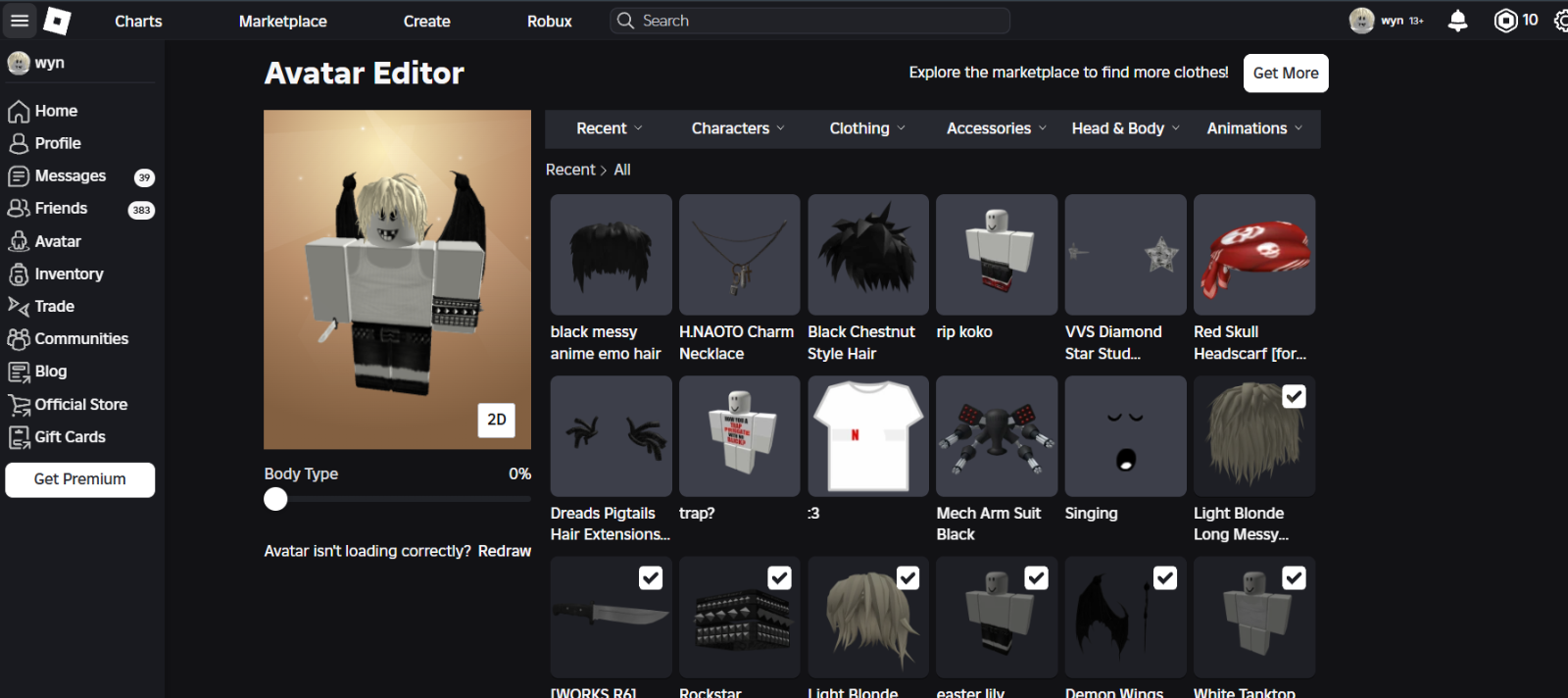1568x698 pixels.
Task: Click the Roblox logo icon
Action: tap(58, 21)
